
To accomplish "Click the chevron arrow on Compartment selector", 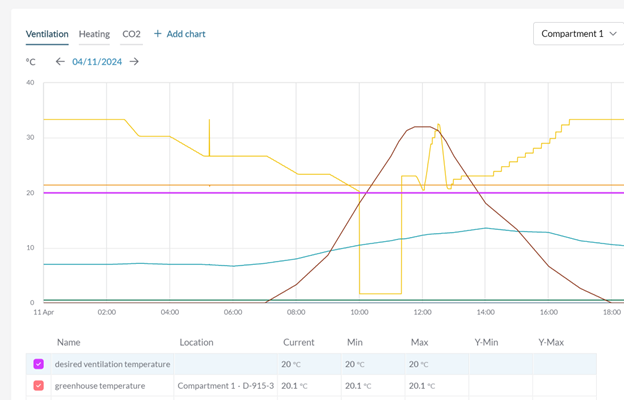I will point(613,34).
